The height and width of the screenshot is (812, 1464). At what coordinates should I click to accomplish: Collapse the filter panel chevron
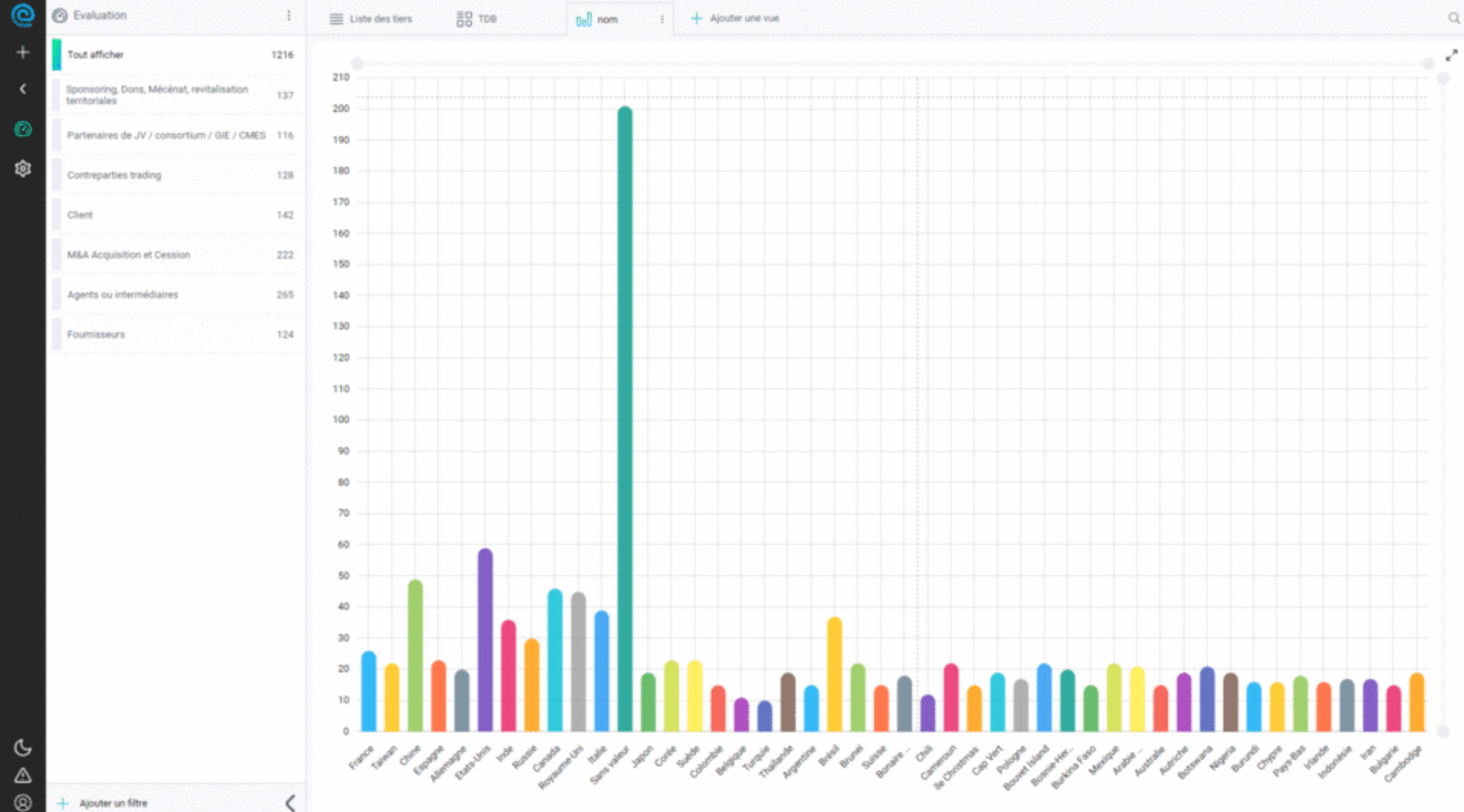click(x=290, y=803)
